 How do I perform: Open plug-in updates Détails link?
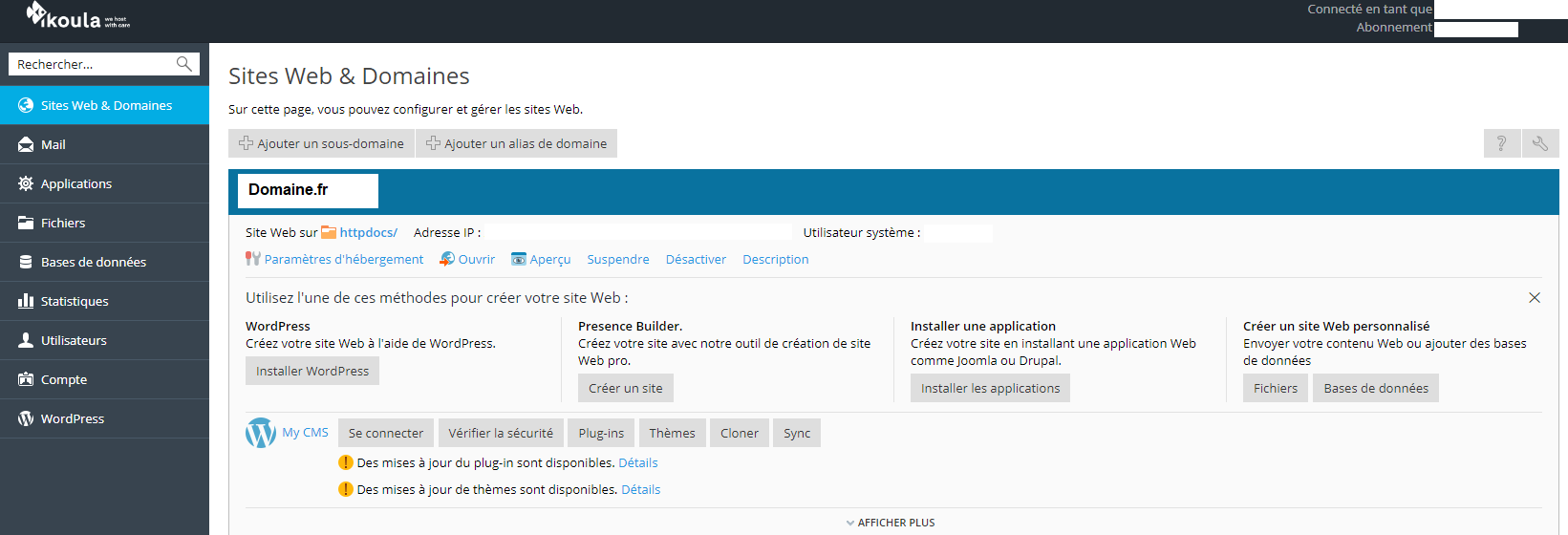point(638,462)
